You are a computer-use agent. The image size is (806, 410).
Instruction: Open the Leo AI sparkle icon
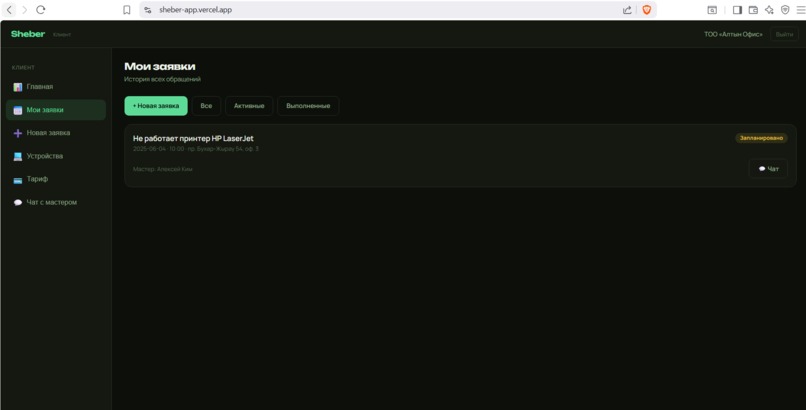769,10
